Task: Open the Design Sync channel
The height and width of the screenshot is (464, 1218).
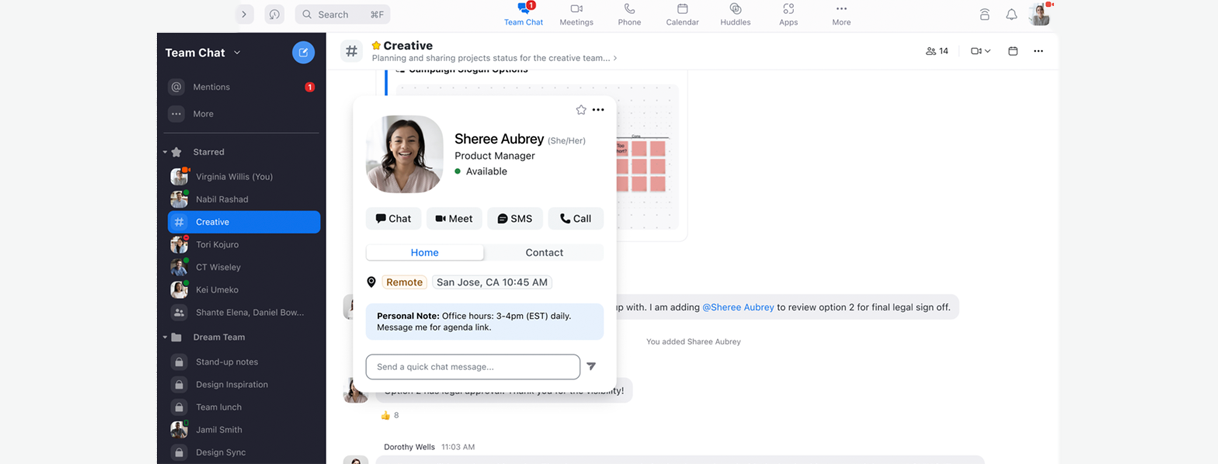Action: (x=244, y=452)
